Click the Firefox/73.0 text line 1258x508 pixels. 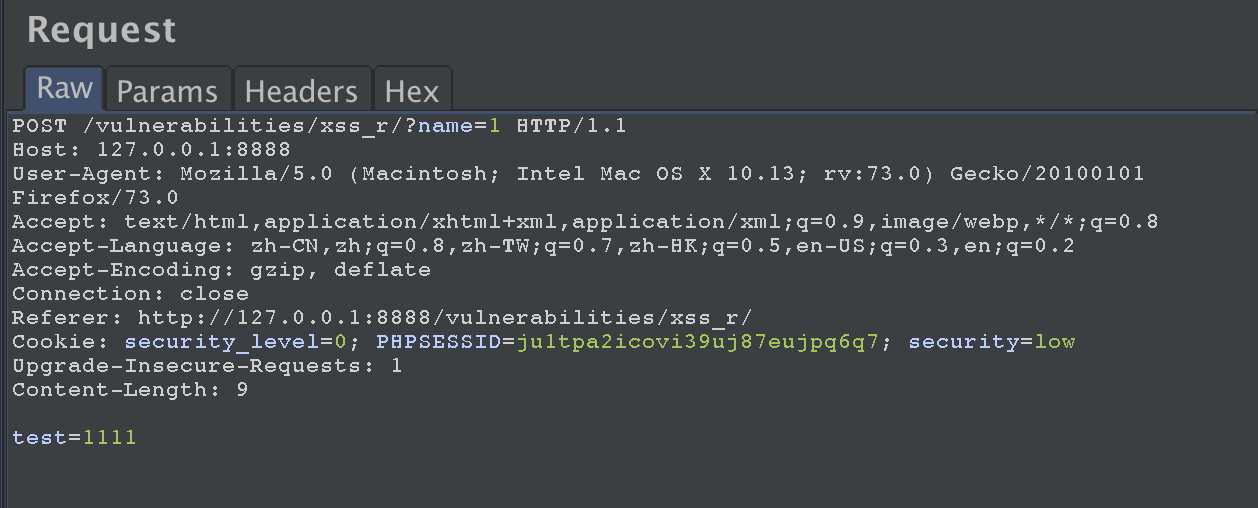point(95,198)
